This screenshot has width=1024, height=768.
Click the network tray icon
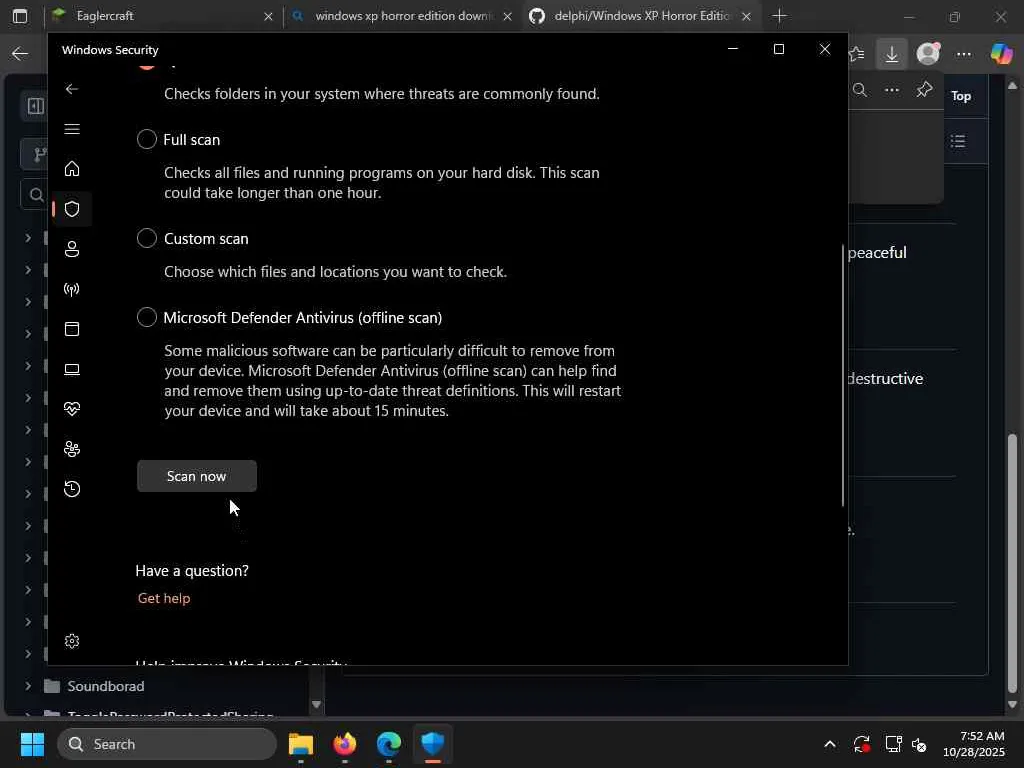pyautogui.click(x=893, y=744)
